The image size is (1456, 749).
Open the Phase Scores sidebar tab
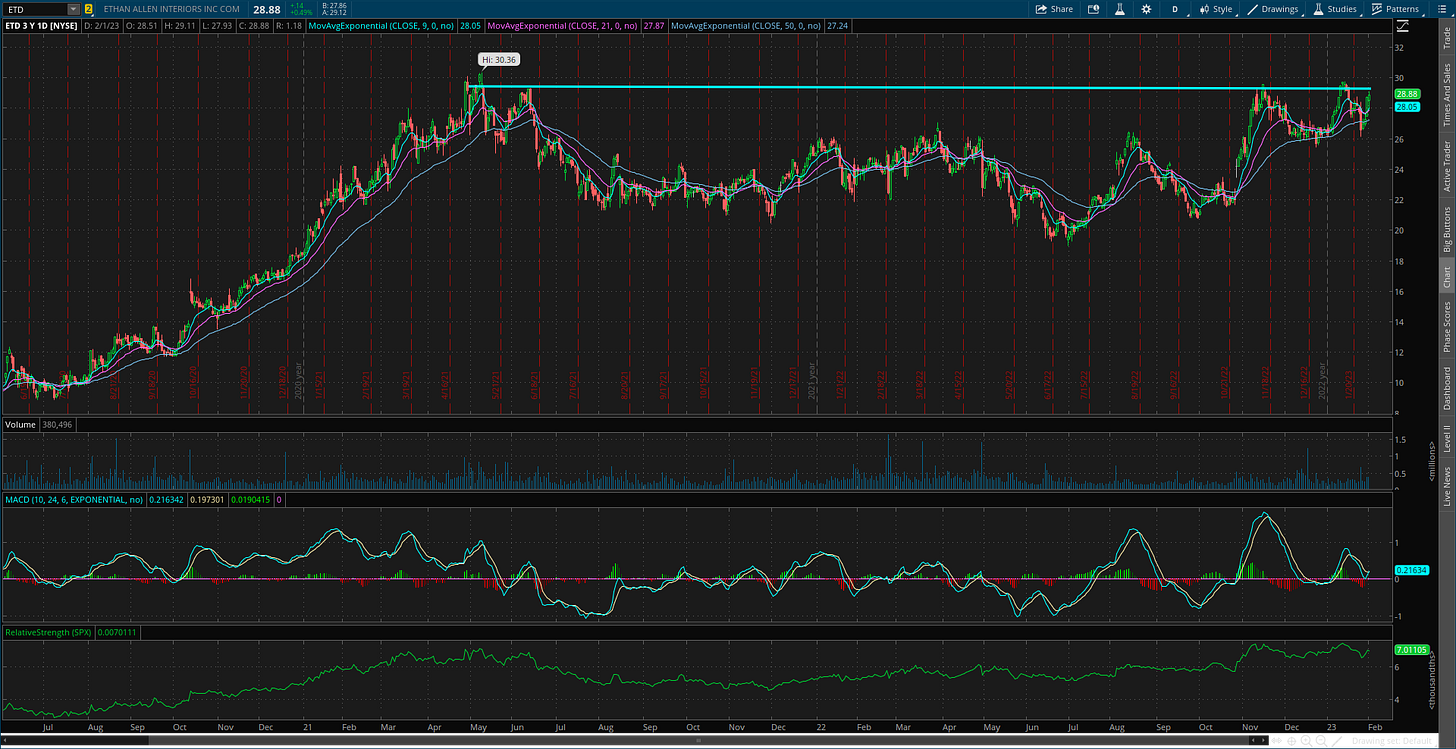pyautogui.click(x=1447, y=325)
